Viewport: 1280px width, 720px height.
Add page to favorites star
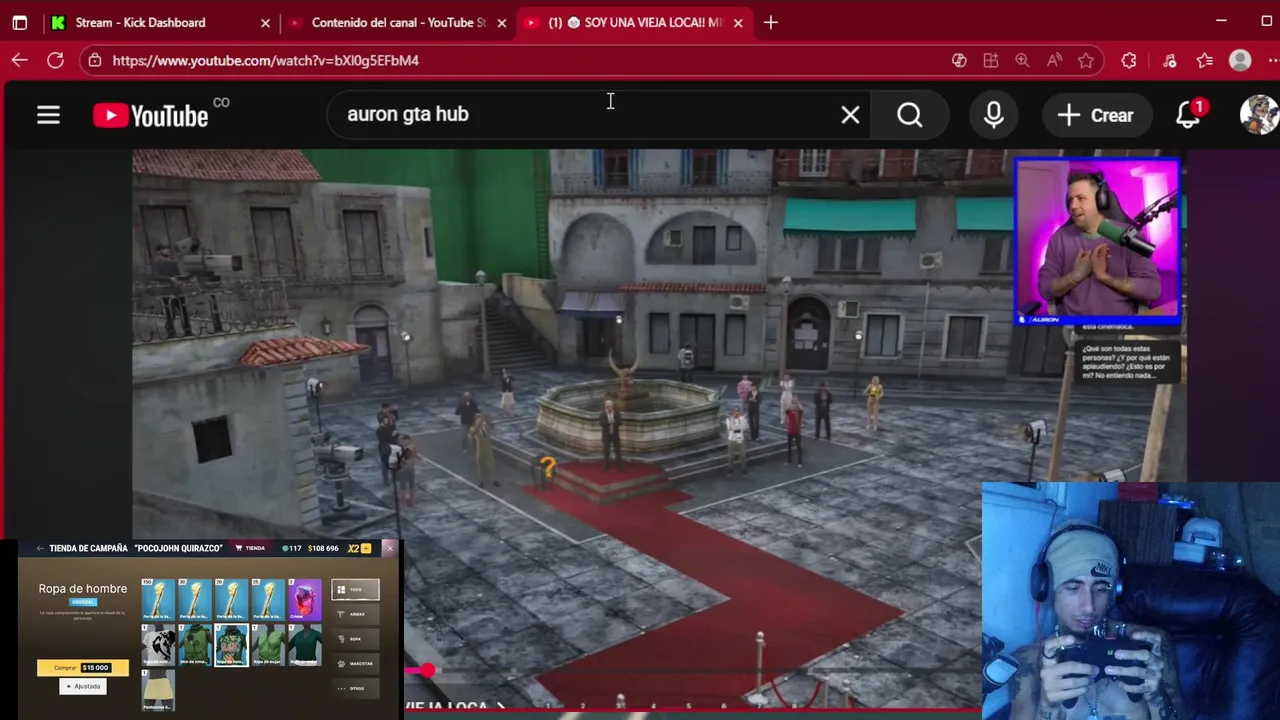click(1086, 60)
